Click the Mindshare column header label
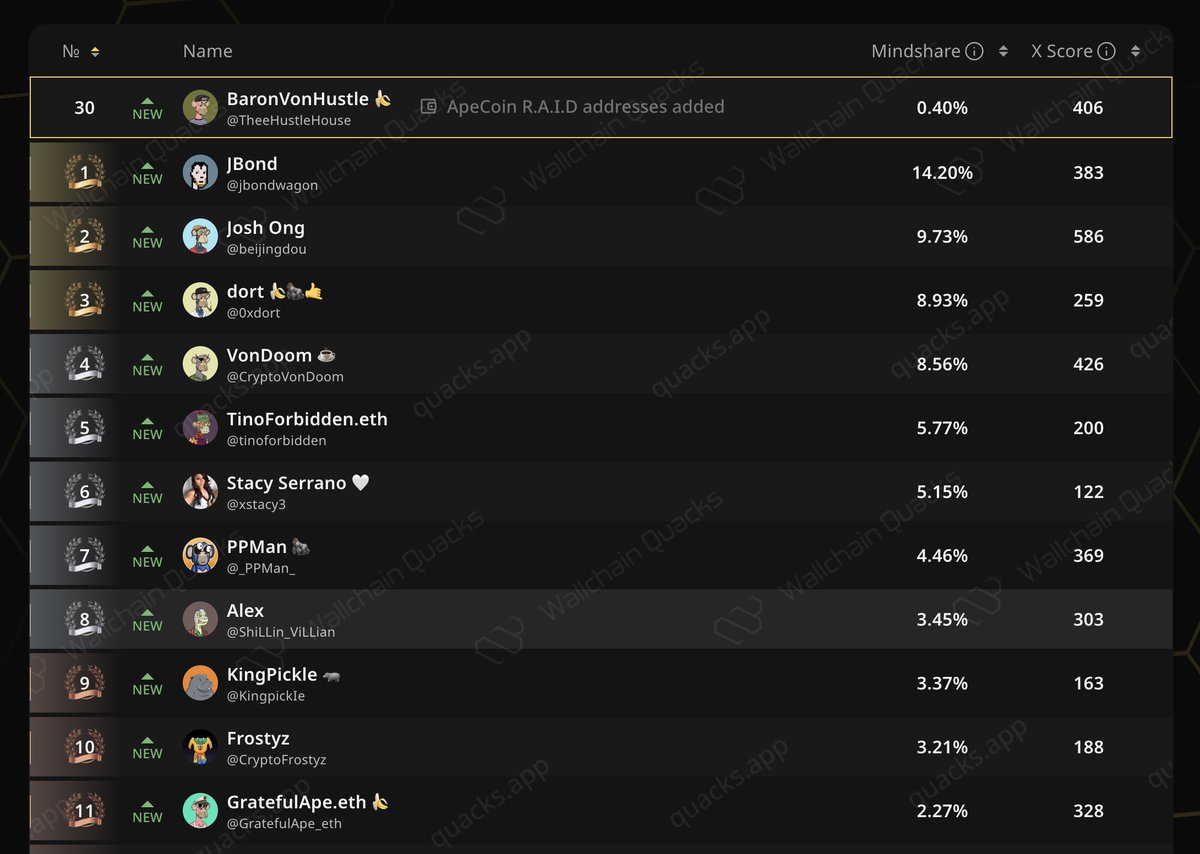The height and width of the screenshot is (854, 1200). point(916,51)
